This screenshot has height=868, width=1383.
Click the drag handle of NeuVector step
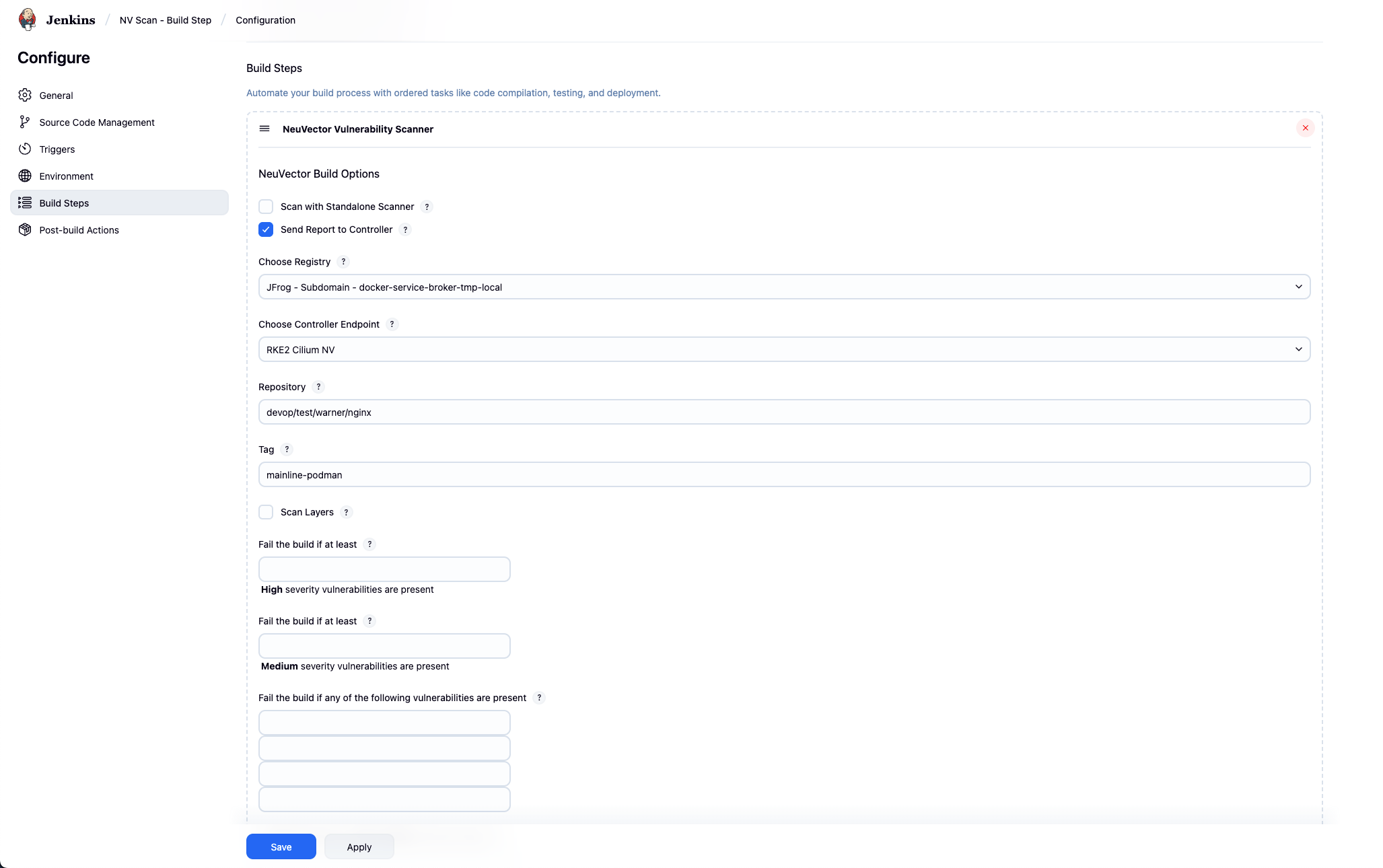[x=264, y=129]
